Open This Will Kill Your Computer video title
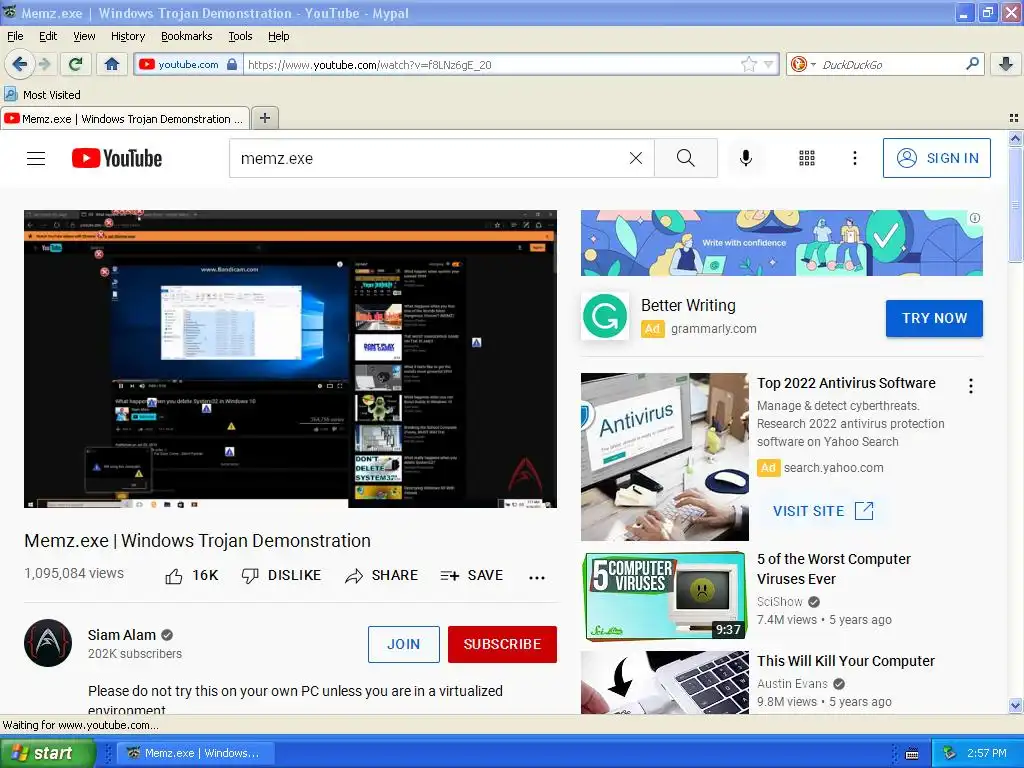The height and width of the screenshot is (768, 1024). tap(846, 661)
